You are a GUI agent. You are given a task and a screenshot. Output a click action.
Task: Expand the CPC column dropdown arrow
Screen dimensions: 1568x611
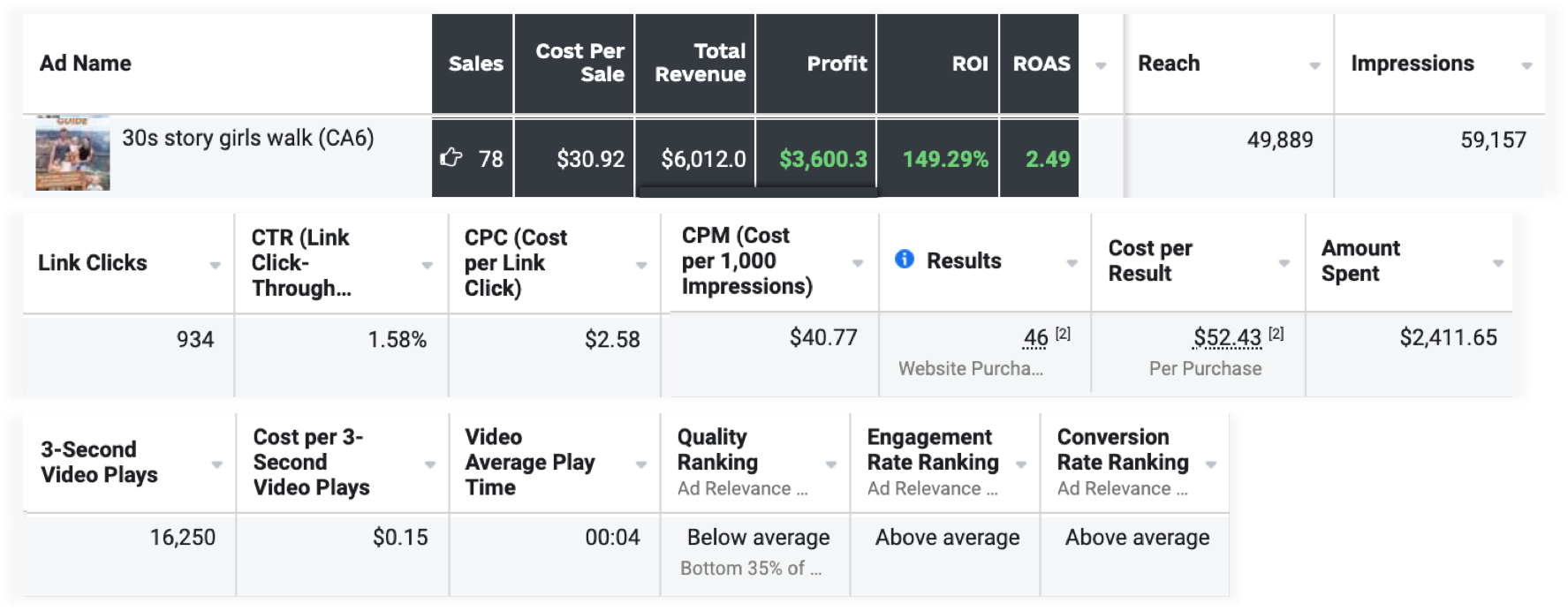641,266
